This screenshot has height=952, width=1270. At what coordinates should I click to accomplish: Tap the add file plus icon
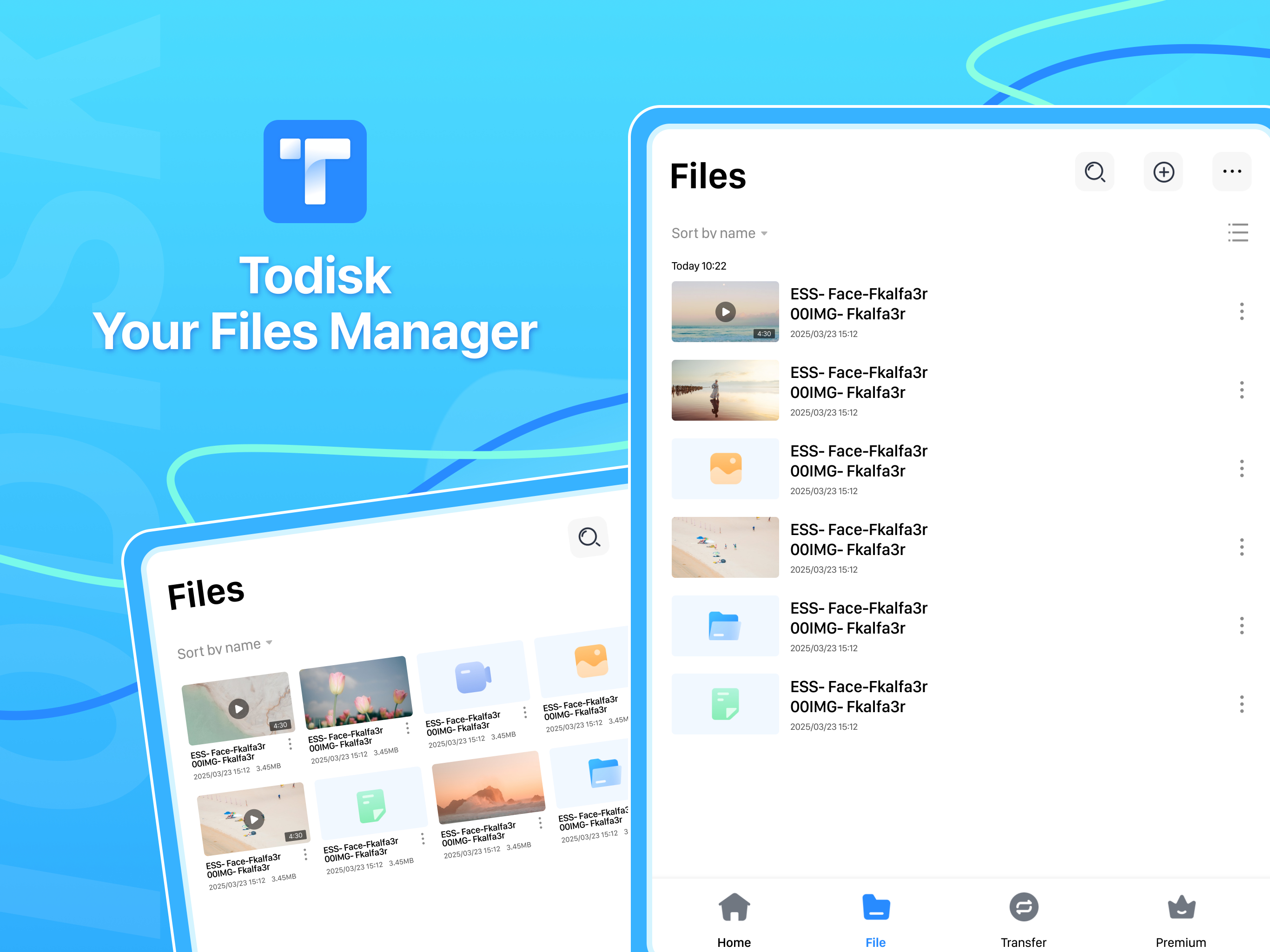(1163, 172)
